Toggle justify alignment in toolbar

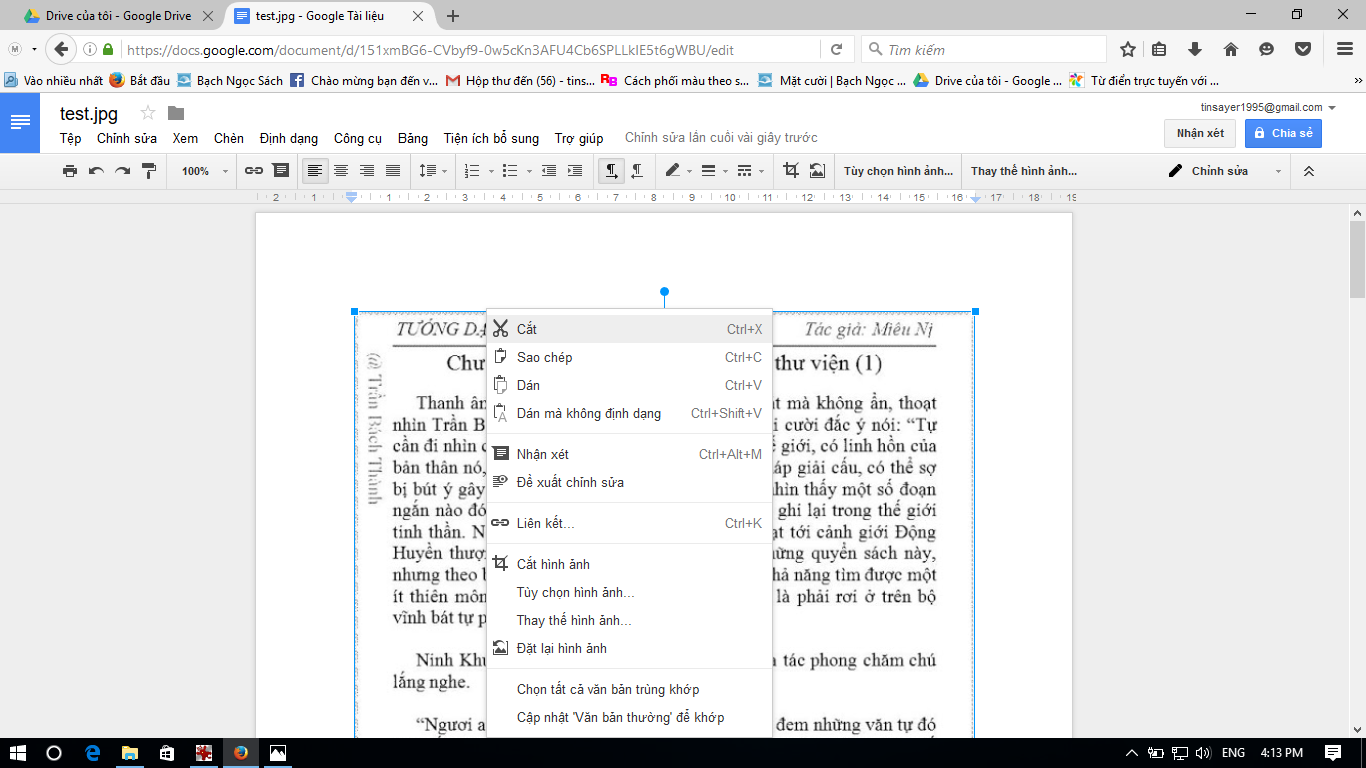click(x=393, y=171)
